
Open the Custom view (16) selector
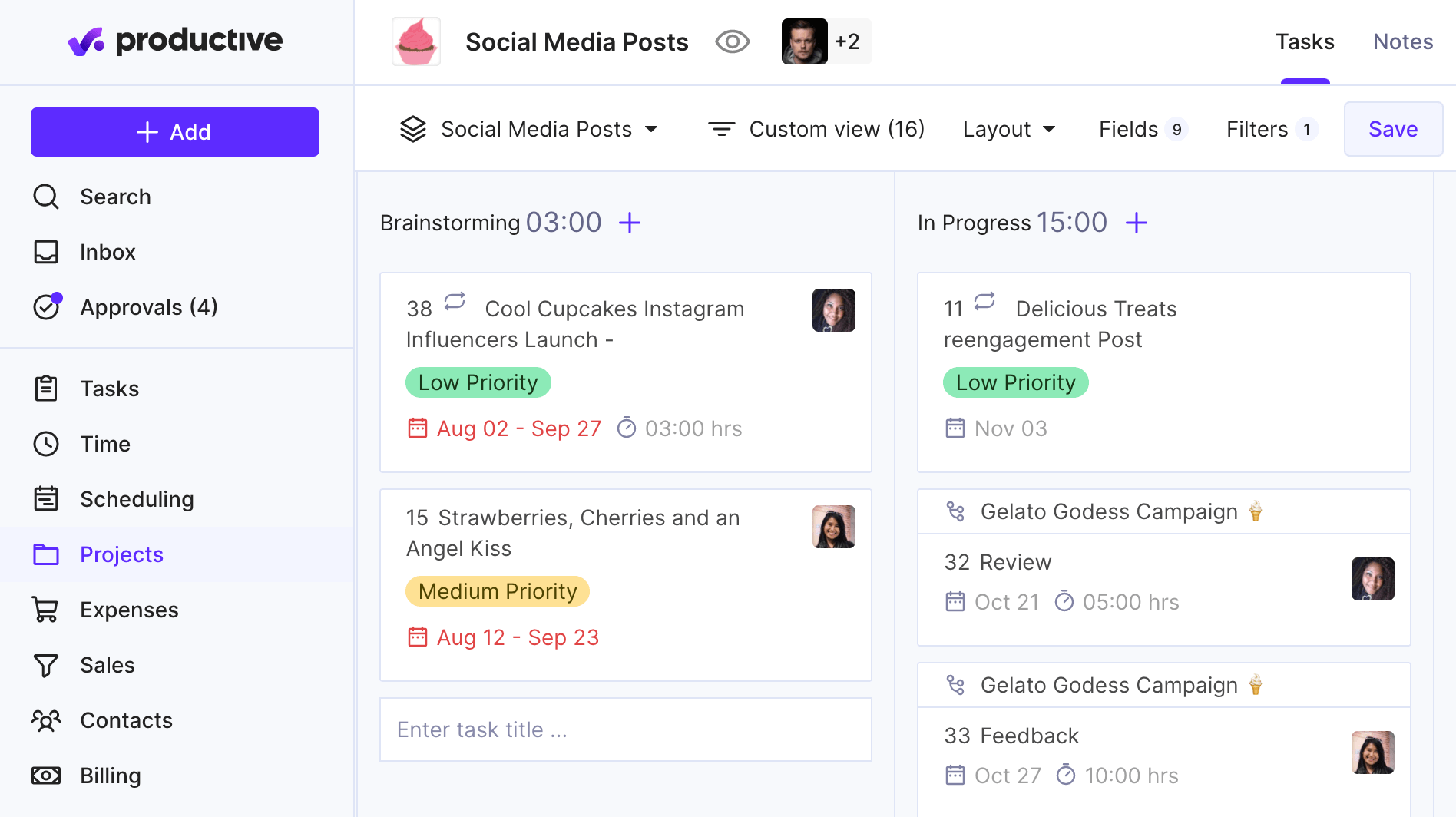(816, 129)
